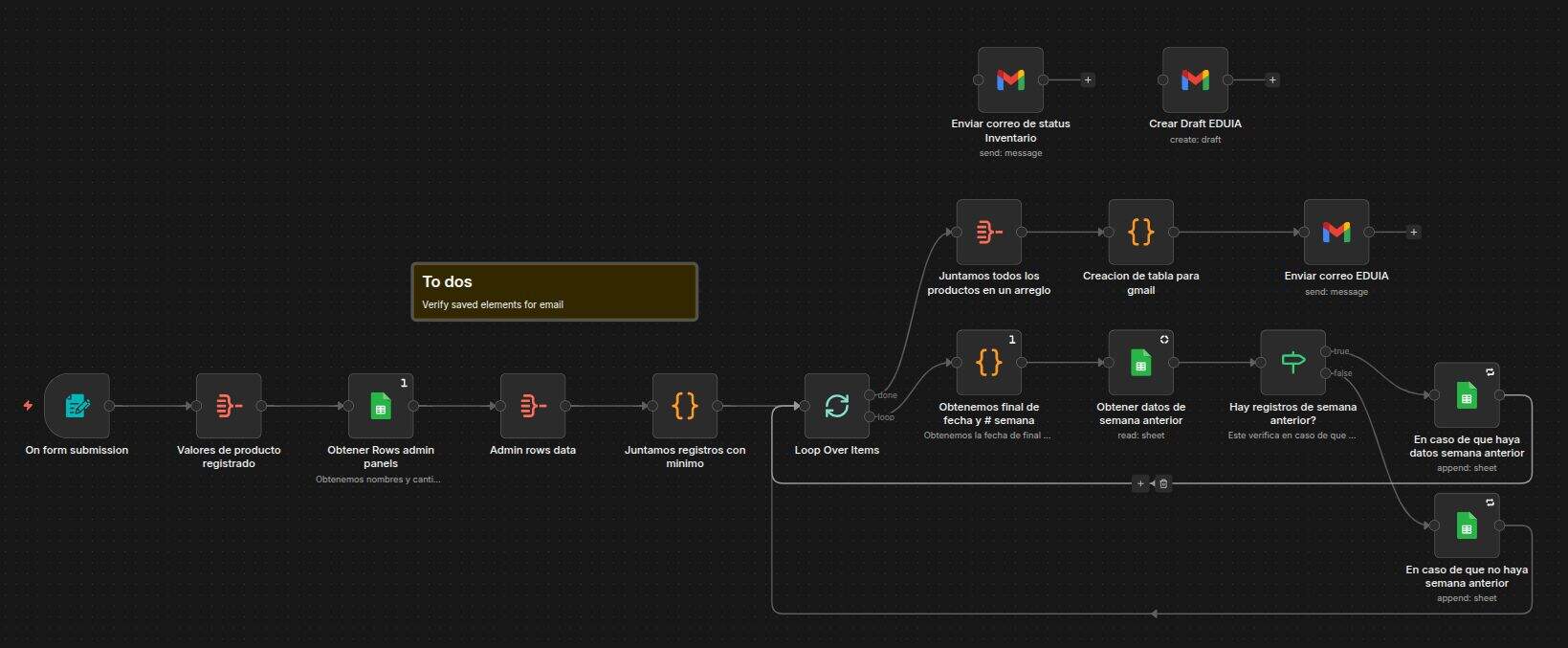
Task: Click the Creacion de tabla para gmail label
Action: point(1141,282)
